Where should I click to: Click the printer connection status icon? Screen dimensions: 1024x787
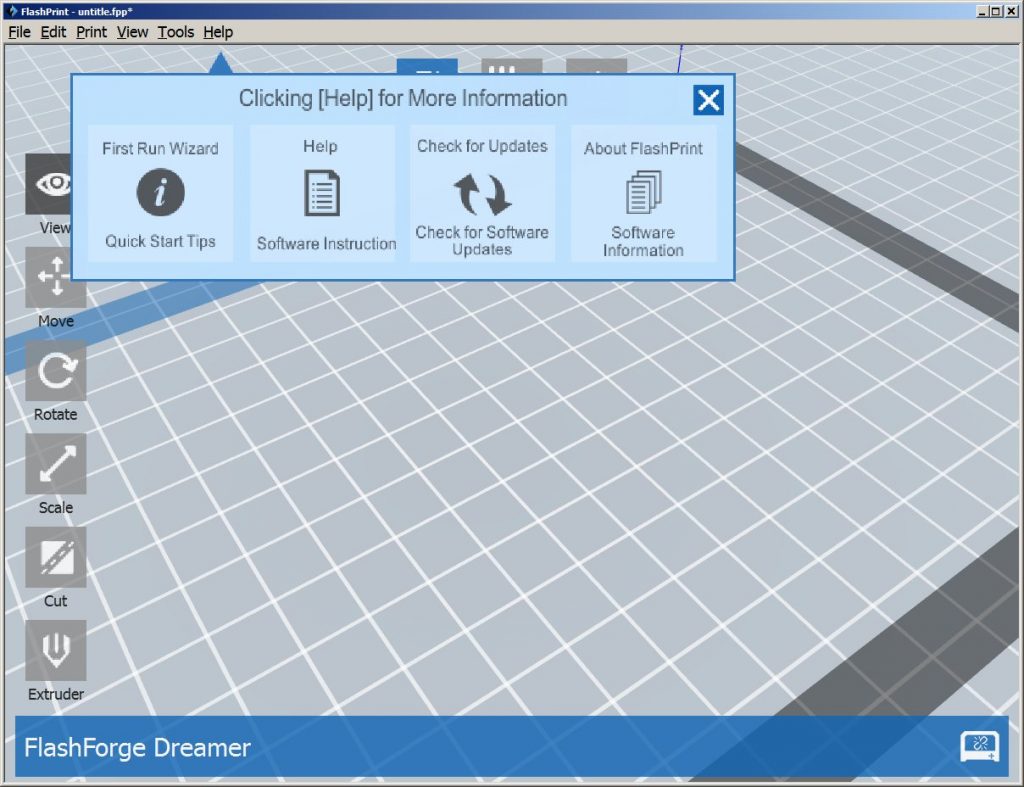tap(979, 747)
